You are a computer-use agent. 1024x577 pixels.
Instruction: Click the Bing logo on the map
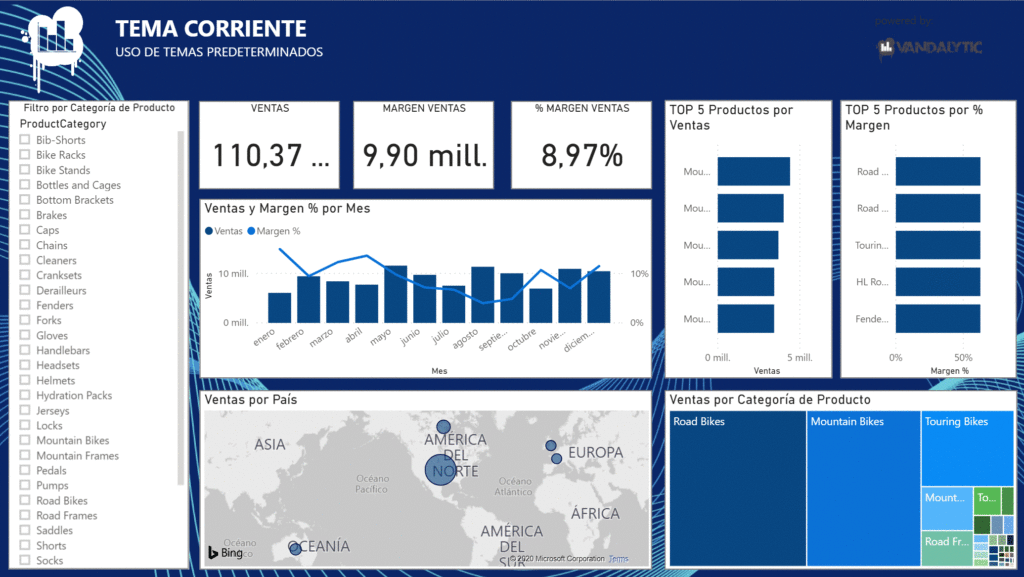[226, 553]
